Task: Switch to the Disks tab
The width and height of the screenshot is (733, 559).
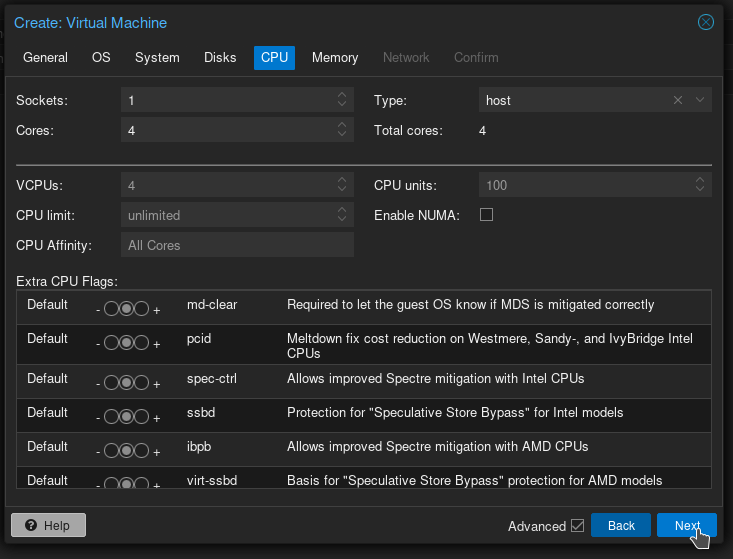Action: 220,58
